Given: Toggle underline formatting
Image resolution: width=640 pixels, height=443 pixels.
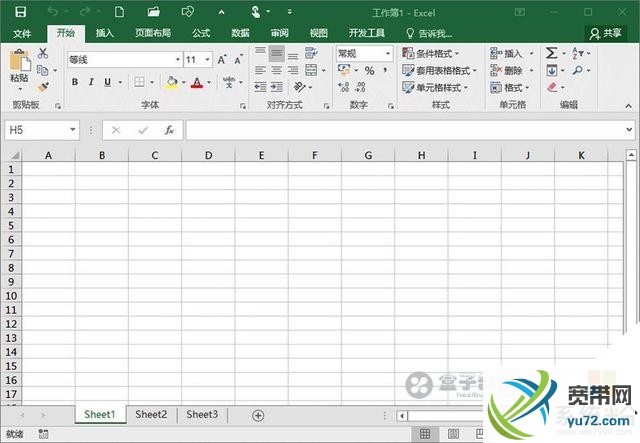Looking at the screenshot, I should pos(107,82).
